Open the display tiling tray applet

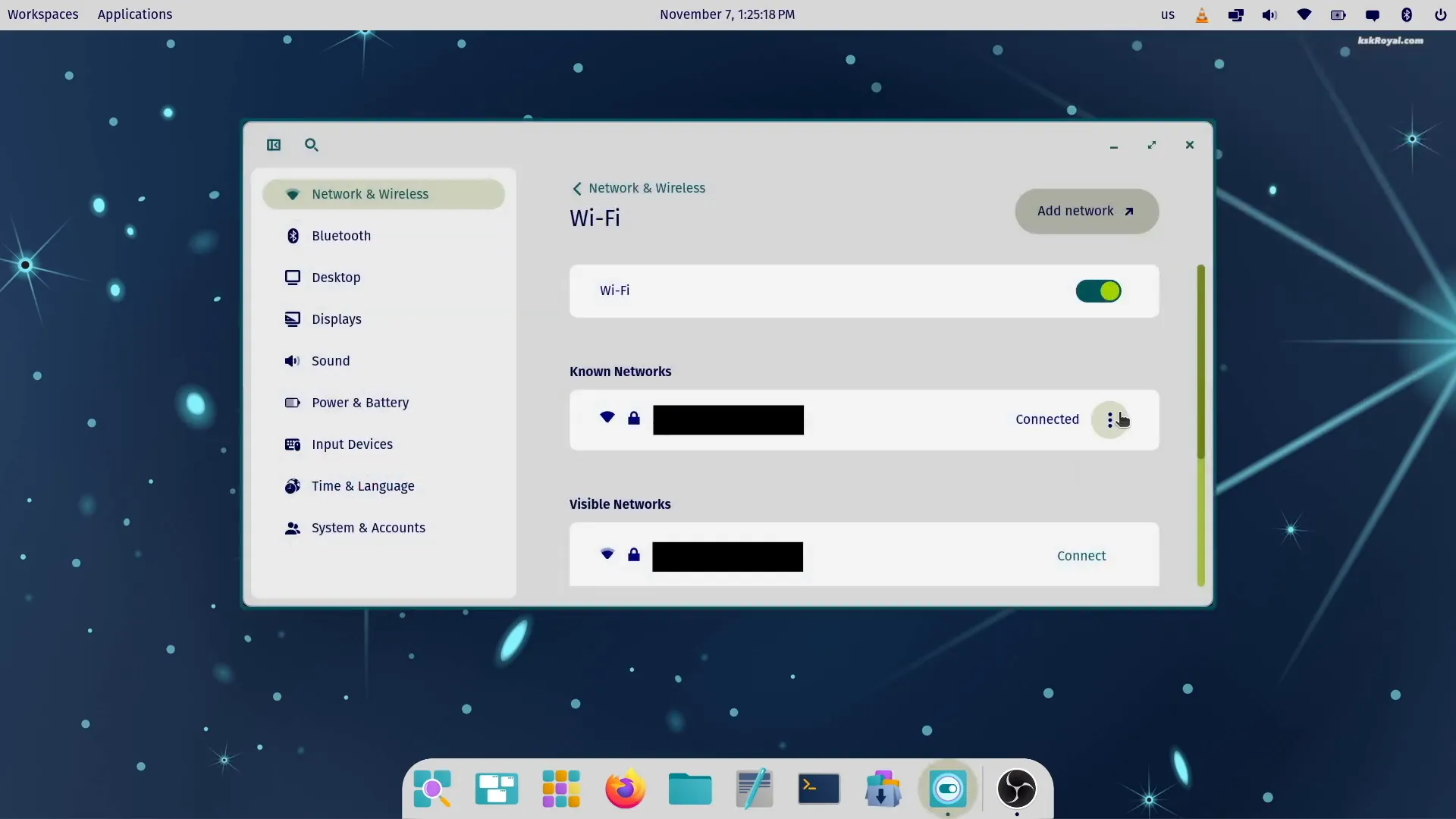(x=1236, y=15)
